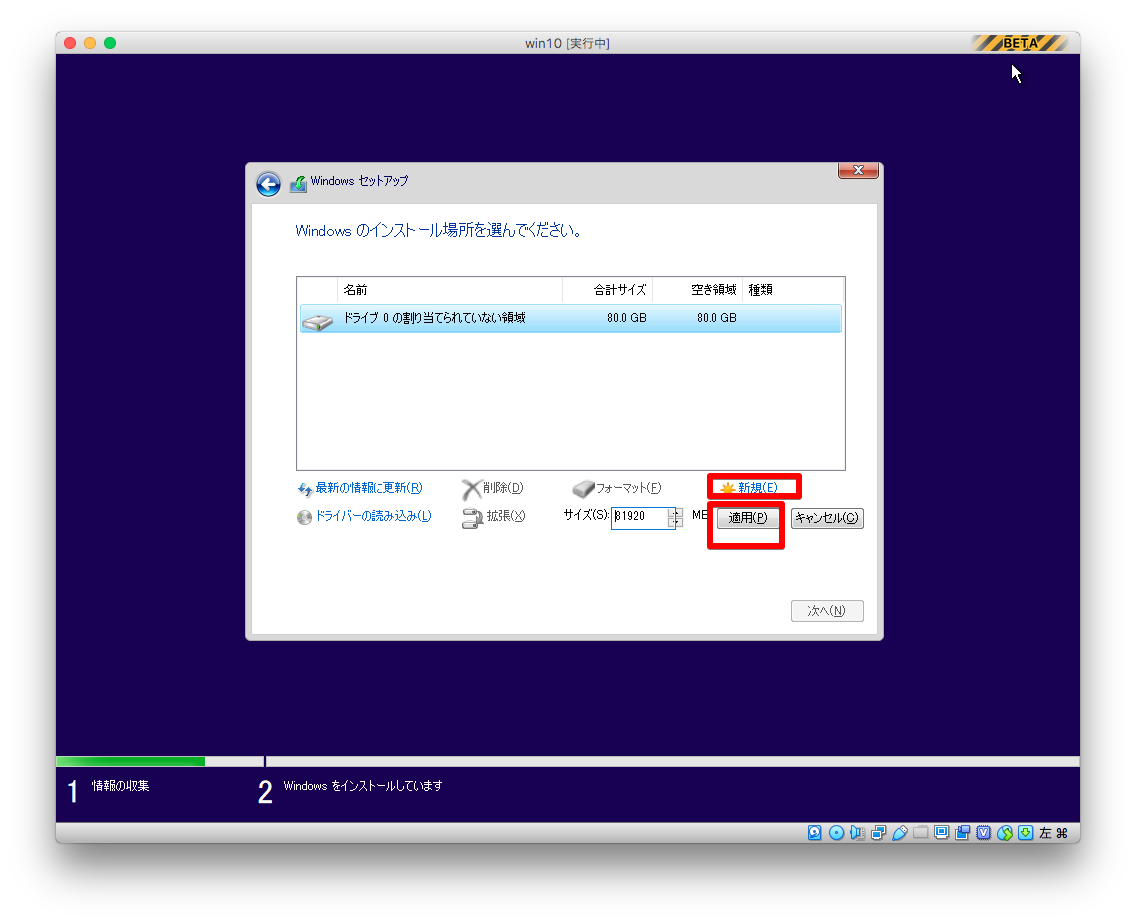This screenshot has width=1136, height=923.
Task: Click the blue back arrow in setup
Action: click(x=268, y=184)
